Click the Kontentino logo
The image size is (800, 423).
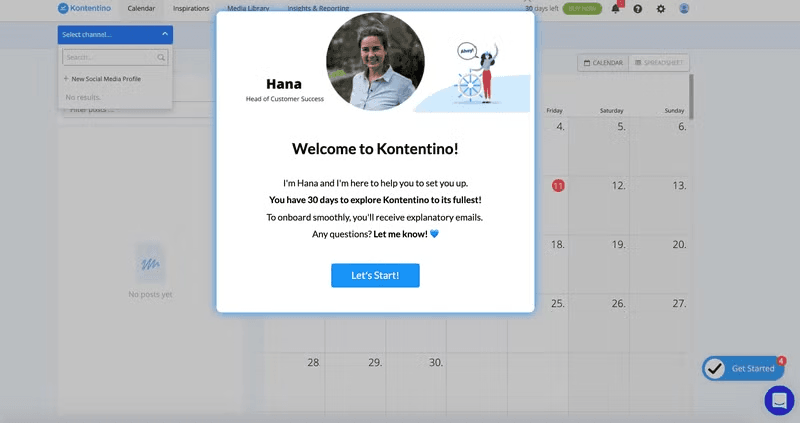86,8
